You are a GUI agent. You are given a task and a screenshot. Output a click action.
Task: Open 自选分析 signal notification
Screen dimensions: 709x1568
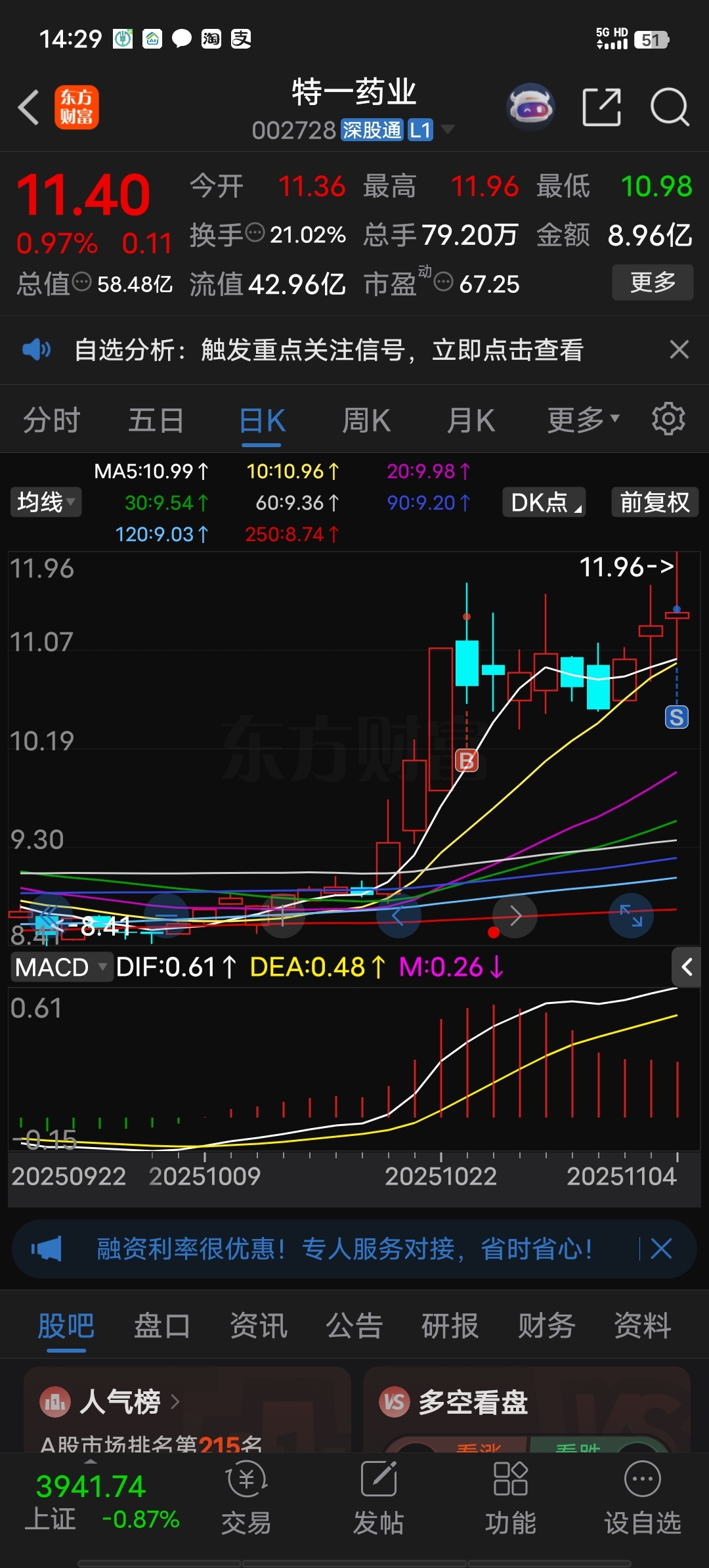[328, 350]
